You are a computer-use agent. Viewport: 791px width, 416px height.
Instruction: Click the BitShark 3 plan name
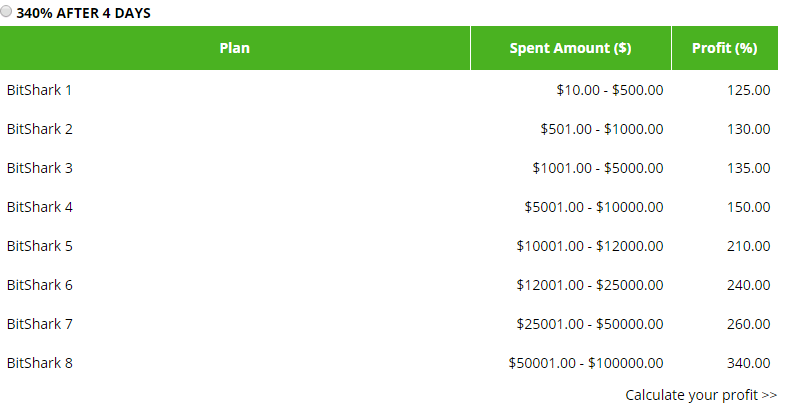pyautogui.click(x=40, y=168)
